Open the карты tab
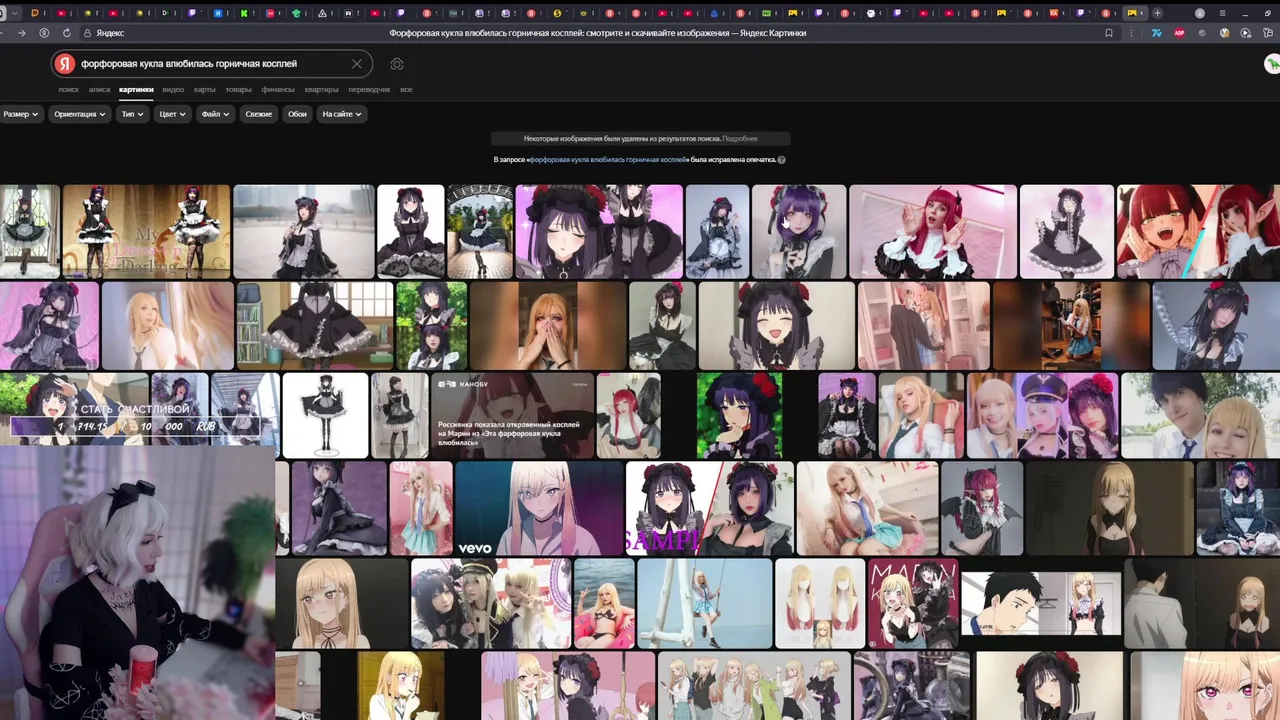Screen dimensions: 1280x720 click(204, 90)
